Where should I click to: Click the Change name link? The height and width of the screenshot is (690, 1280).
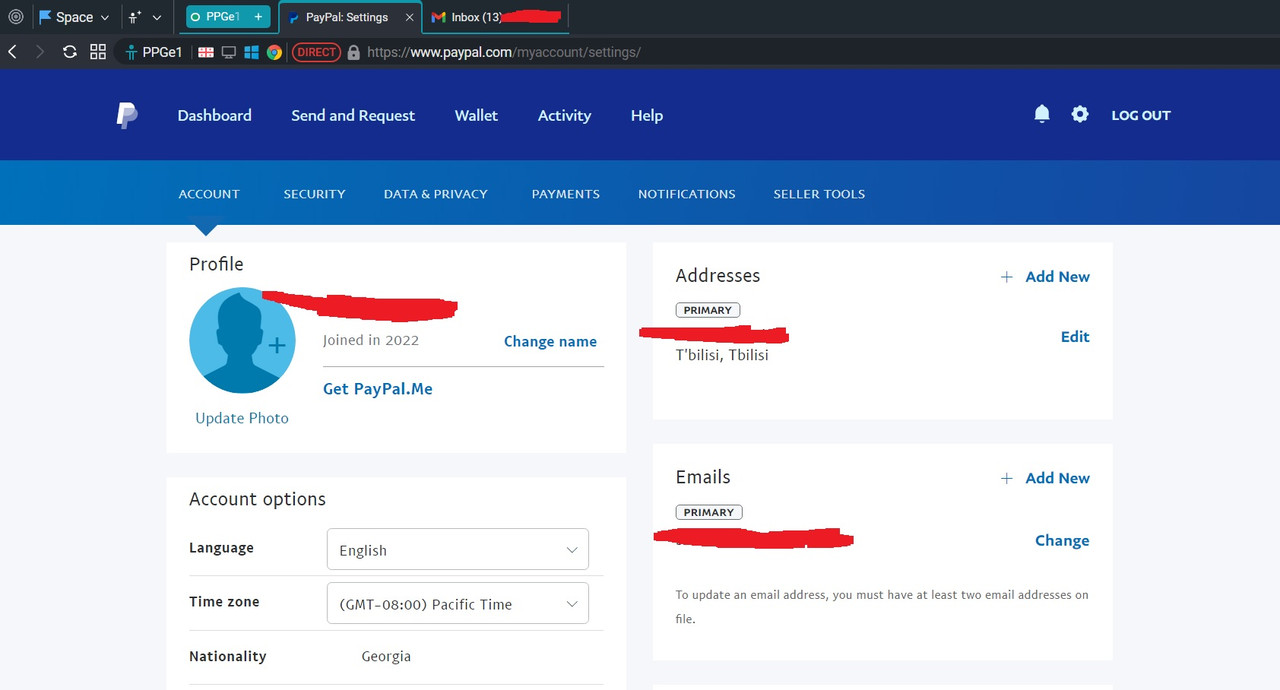click(550, 341)
